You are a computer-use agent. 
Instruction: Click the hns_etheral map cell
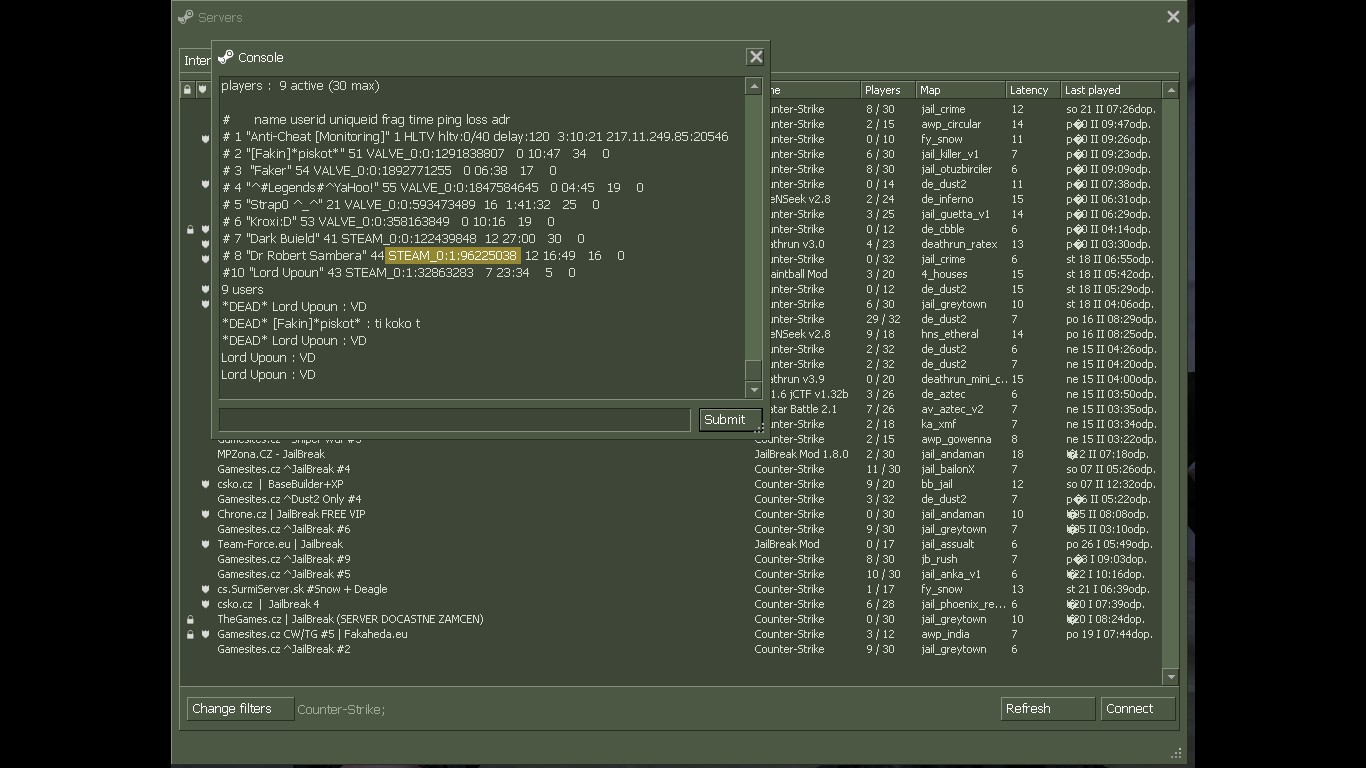pos(949,334)
